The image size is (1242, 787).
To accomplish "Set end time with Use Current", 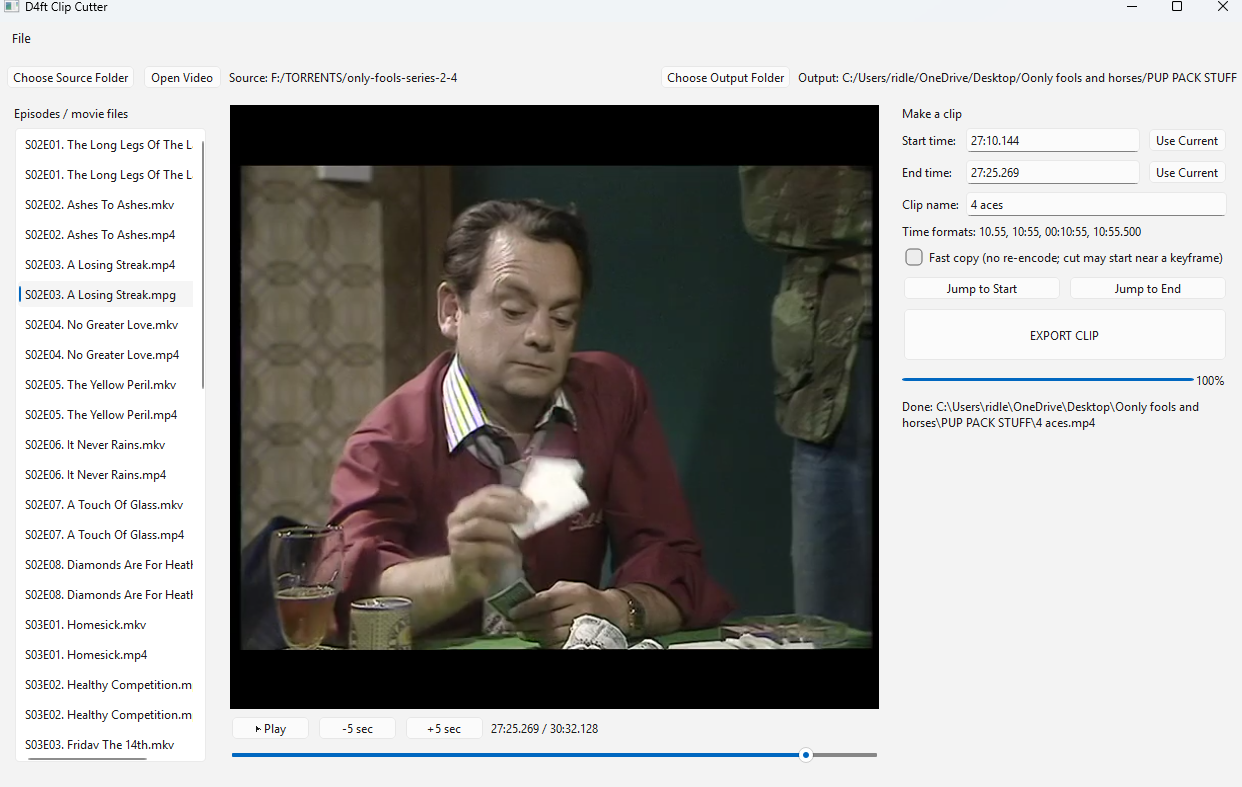I will 1187,173.
